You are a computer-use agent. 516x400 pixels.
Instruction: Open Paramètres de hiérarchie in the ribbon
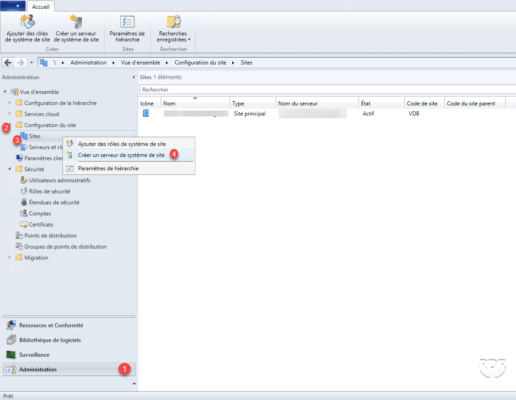click(127, 29)
